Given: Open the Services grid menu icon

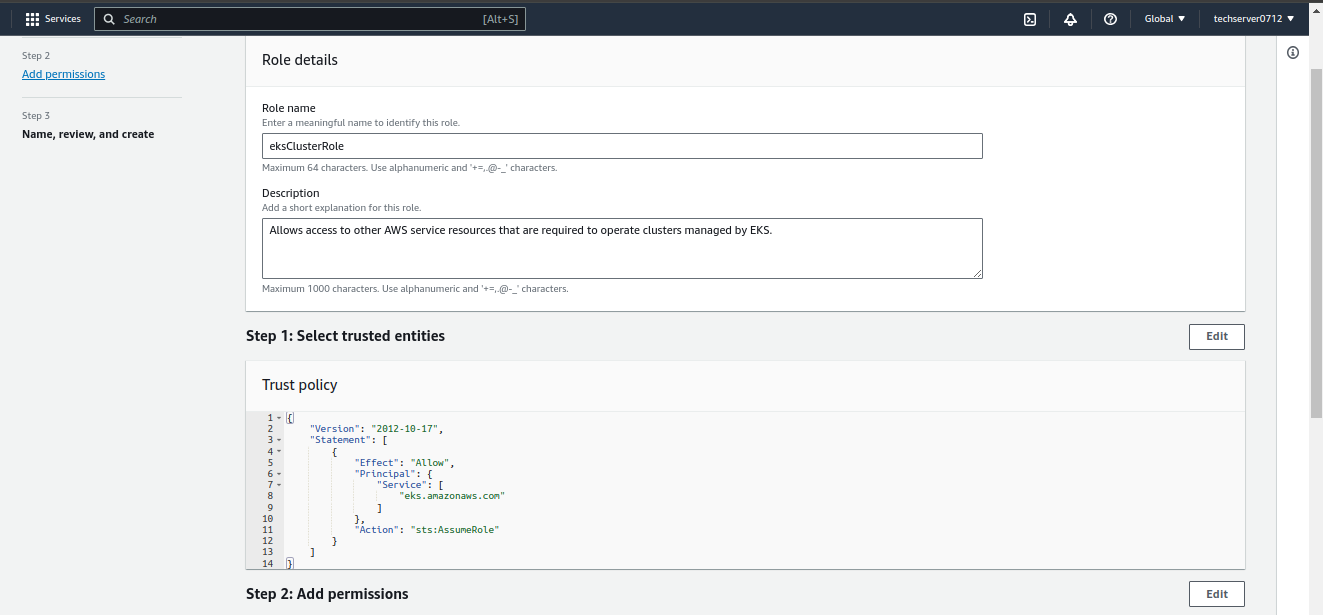Looking at the screenshot, I should point(32,19).
